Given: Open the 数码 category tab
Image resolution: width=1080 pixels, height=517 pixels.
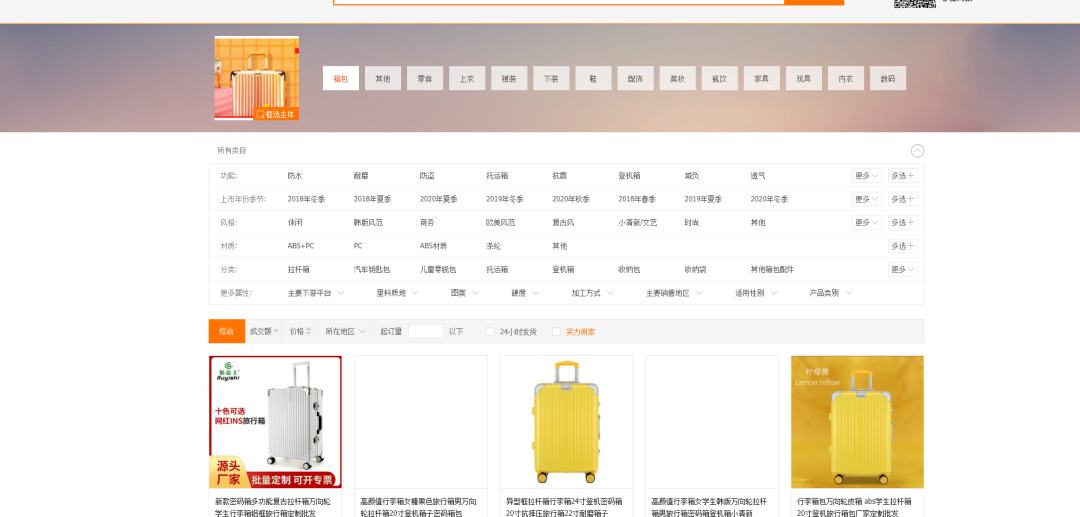Looking at the screenshot, I should pyautogui.click(x=888, y=78).
